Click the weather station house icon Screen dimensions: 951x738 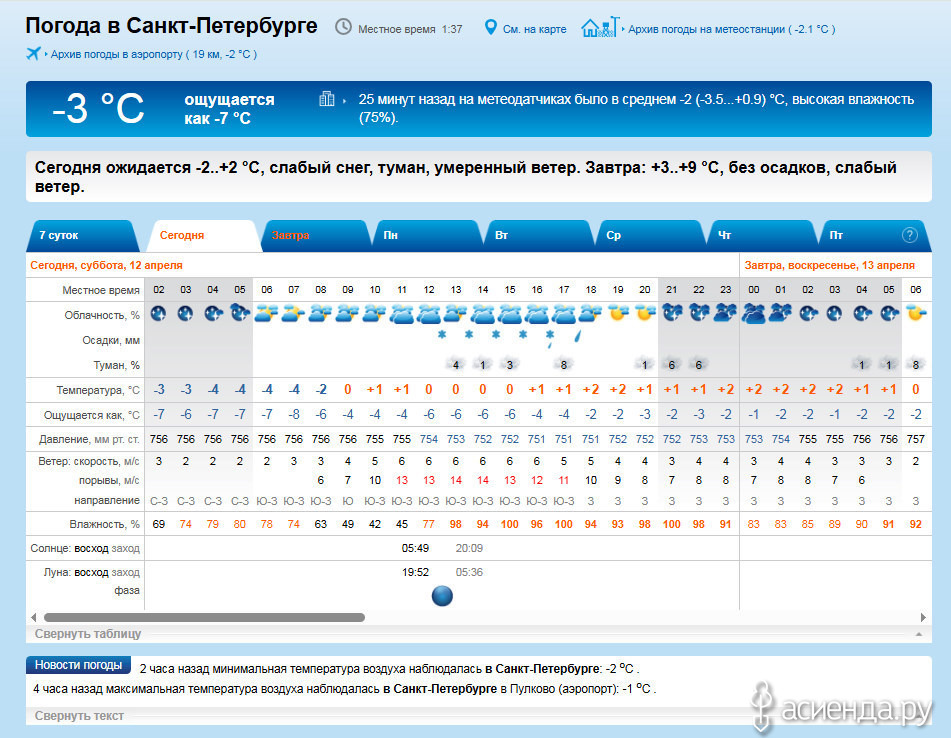point(600,27)
